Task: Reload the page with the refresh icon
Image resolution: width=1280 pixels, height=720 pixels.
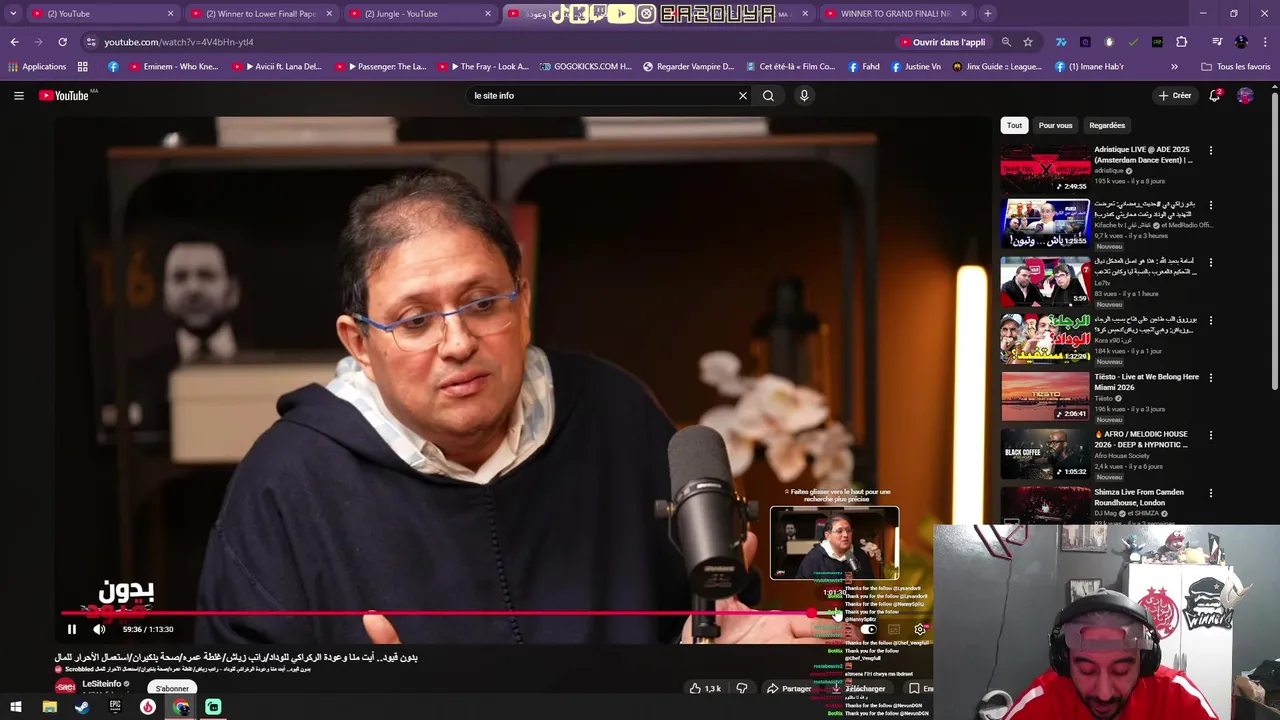Action: coord(62,42)
